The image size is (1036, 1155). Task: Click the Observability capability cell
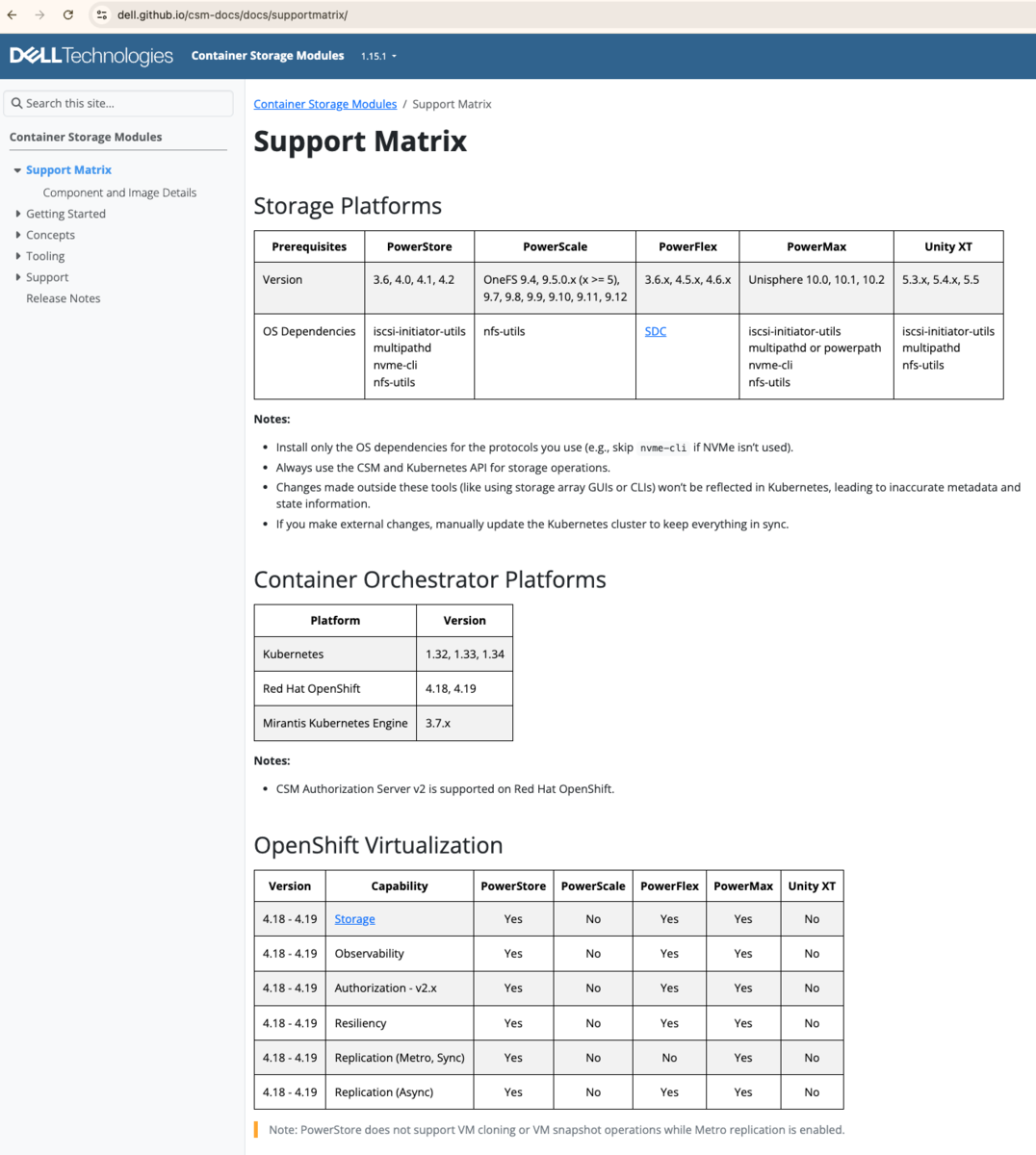(x=400, y=954)
